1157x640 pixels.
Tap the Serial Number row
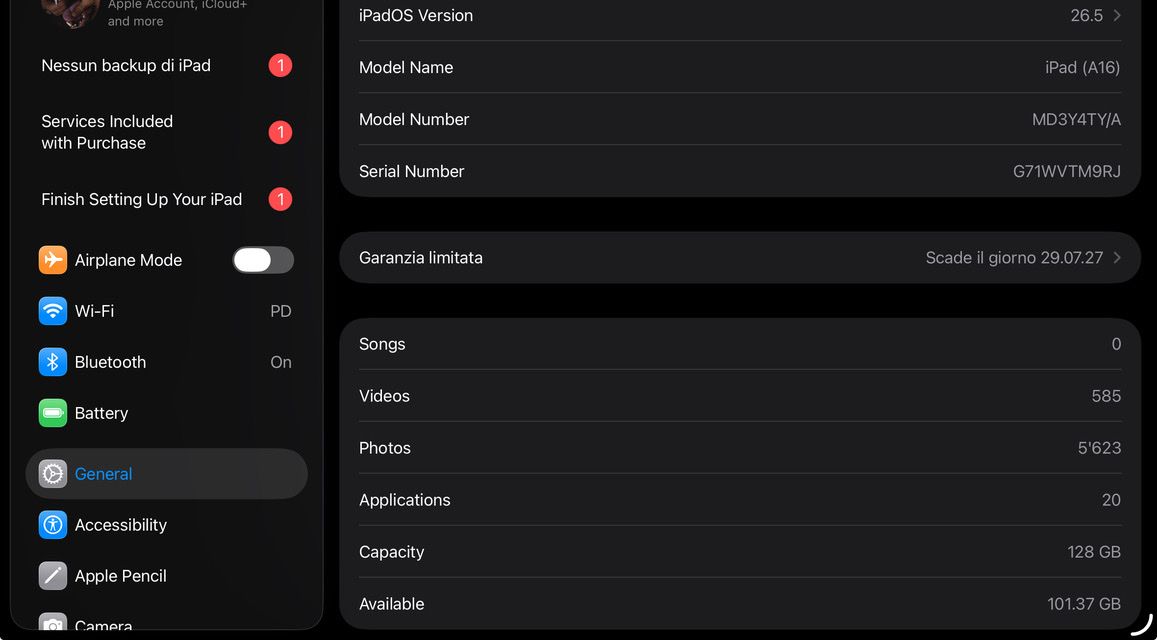click(x=739, y=171)
